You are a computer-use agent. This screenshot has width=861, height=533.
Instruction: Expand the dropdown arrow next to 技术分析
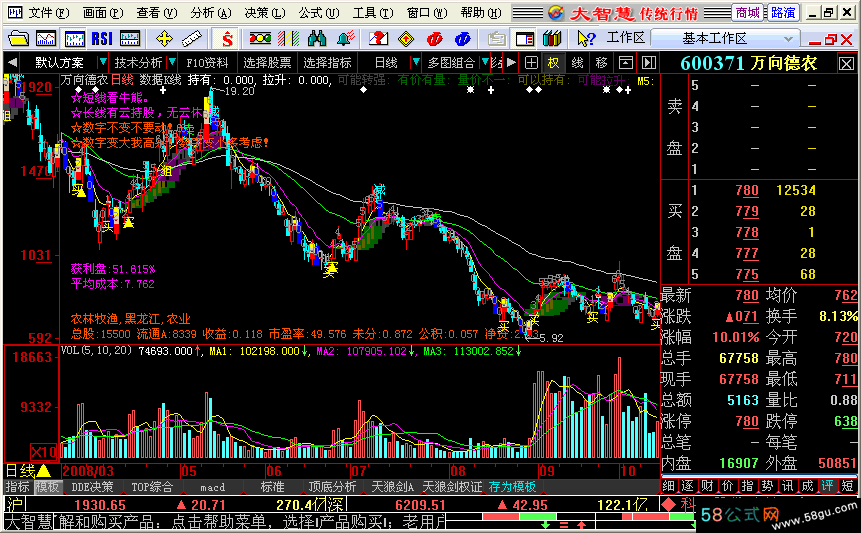pos(172,63)
